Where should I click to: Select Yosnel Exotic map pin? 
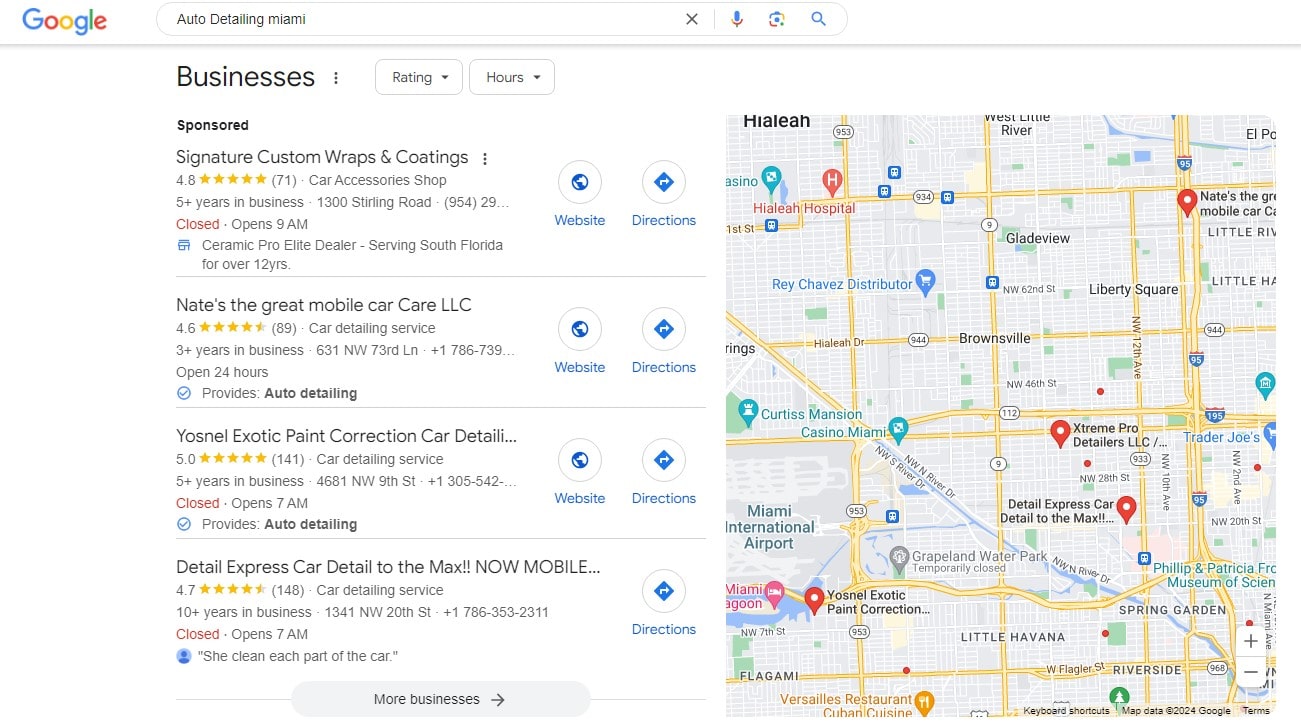pos(814,601)
